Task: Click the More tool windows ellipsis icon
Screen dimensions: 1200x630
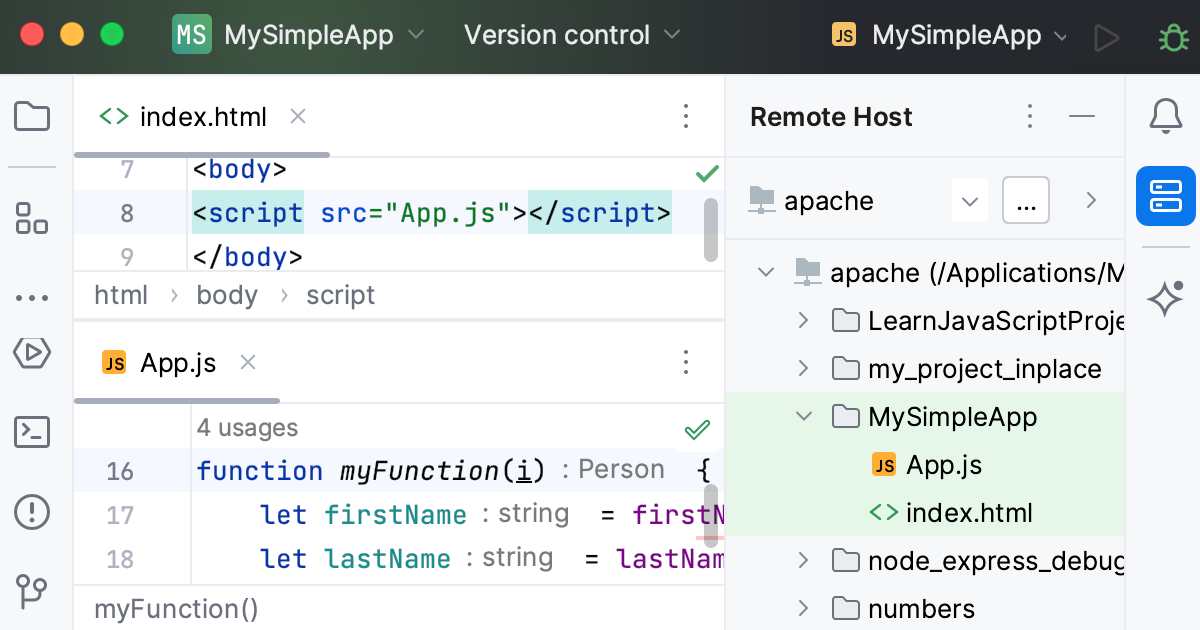Action: click(31, 297)
